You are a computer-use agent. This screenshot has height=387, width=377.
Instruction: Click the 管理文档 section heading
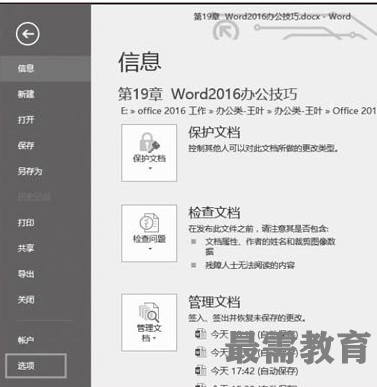click(214, 302)
